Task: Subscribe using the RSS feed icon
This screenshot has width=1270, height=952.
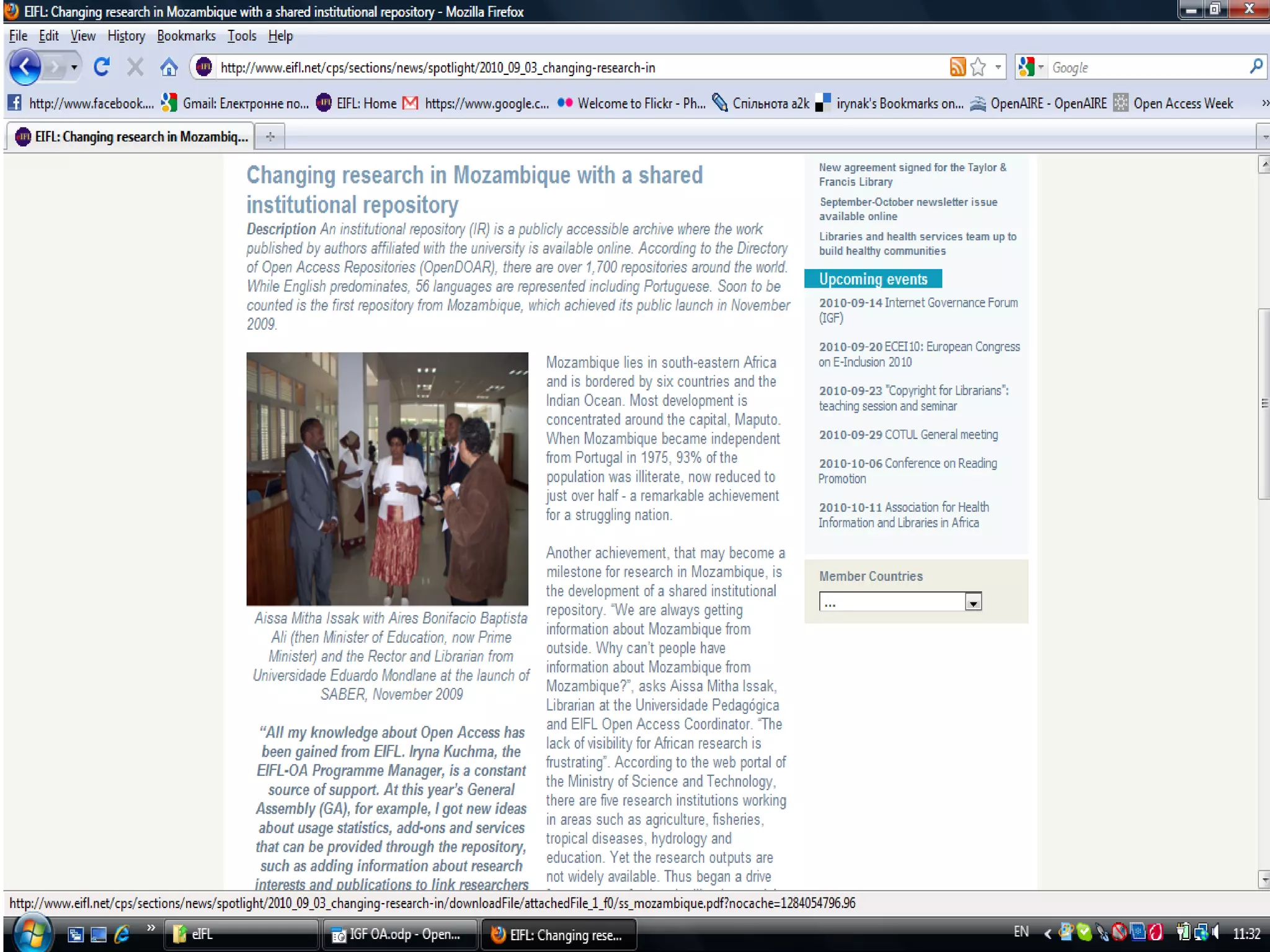Action: coord(957,67)
